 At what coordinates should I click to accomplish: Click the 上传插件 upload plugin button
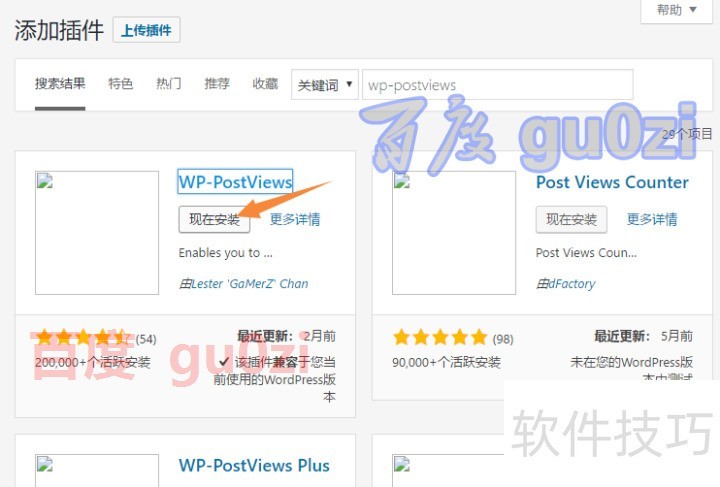(146, 30)
